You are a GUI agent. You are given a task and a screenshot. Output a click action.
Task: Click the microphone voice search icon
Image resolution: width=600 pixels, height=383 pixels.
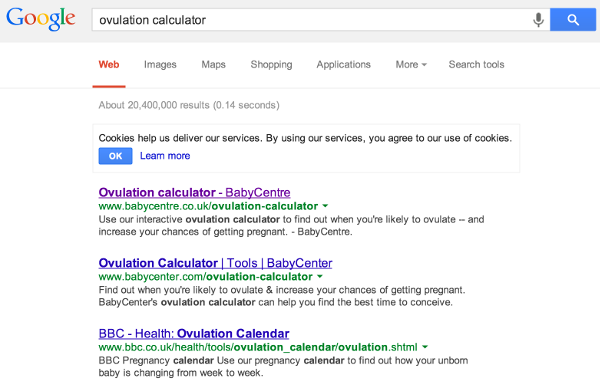tap(538, 20)
